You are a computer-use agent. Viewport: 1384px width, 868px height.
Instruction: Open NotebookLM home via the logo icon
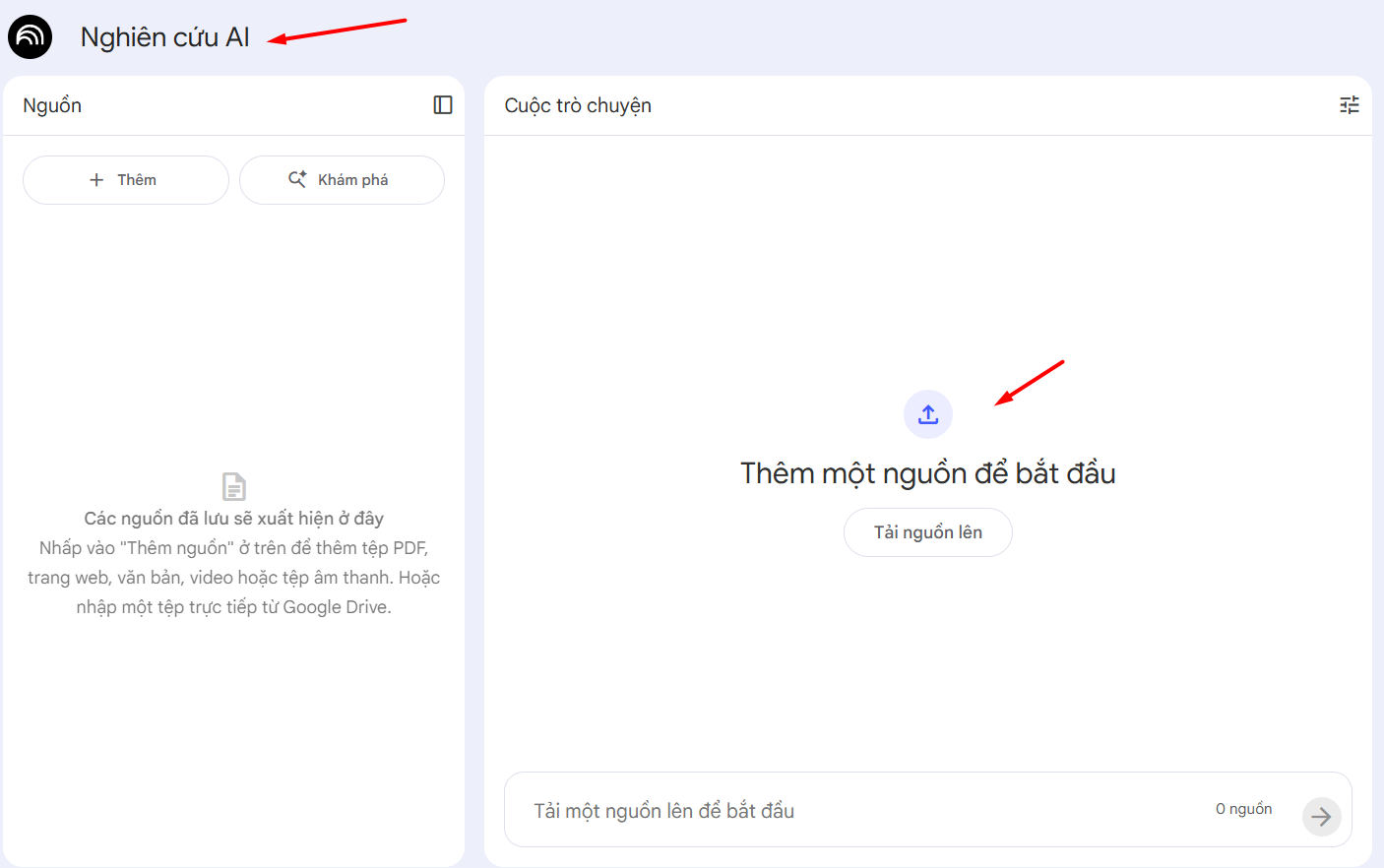29,35
